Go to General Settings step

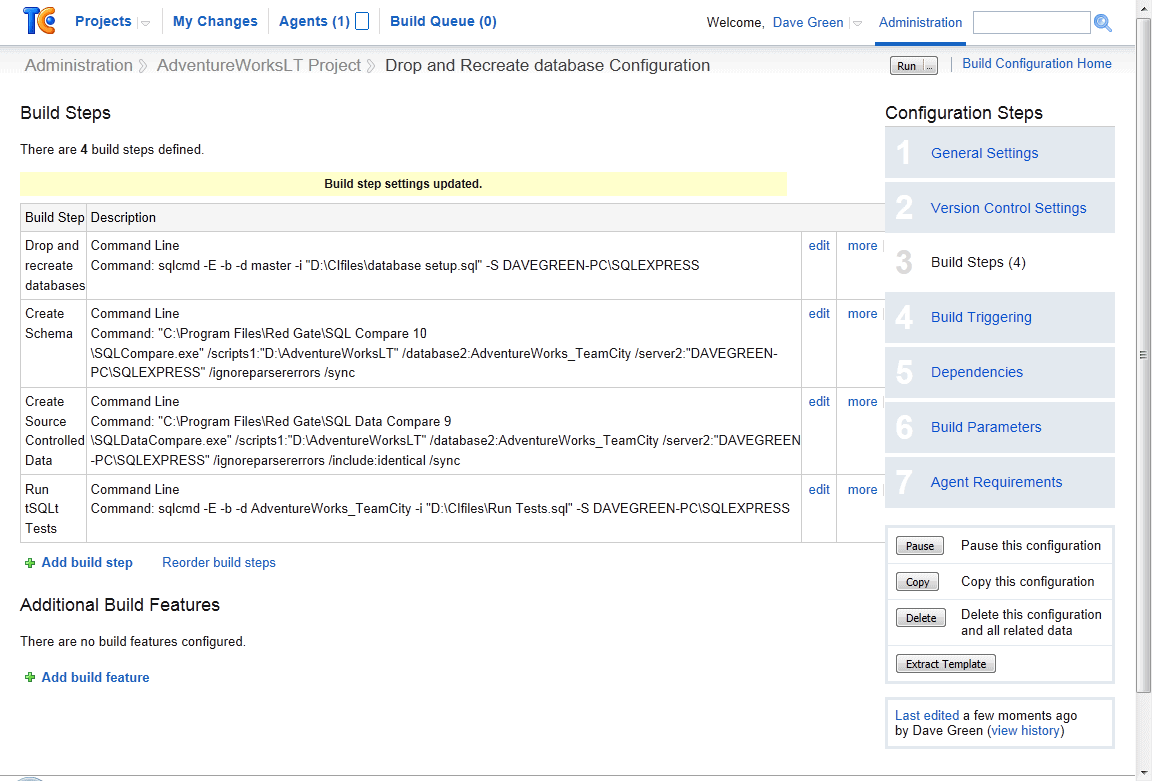coord(984,153)
